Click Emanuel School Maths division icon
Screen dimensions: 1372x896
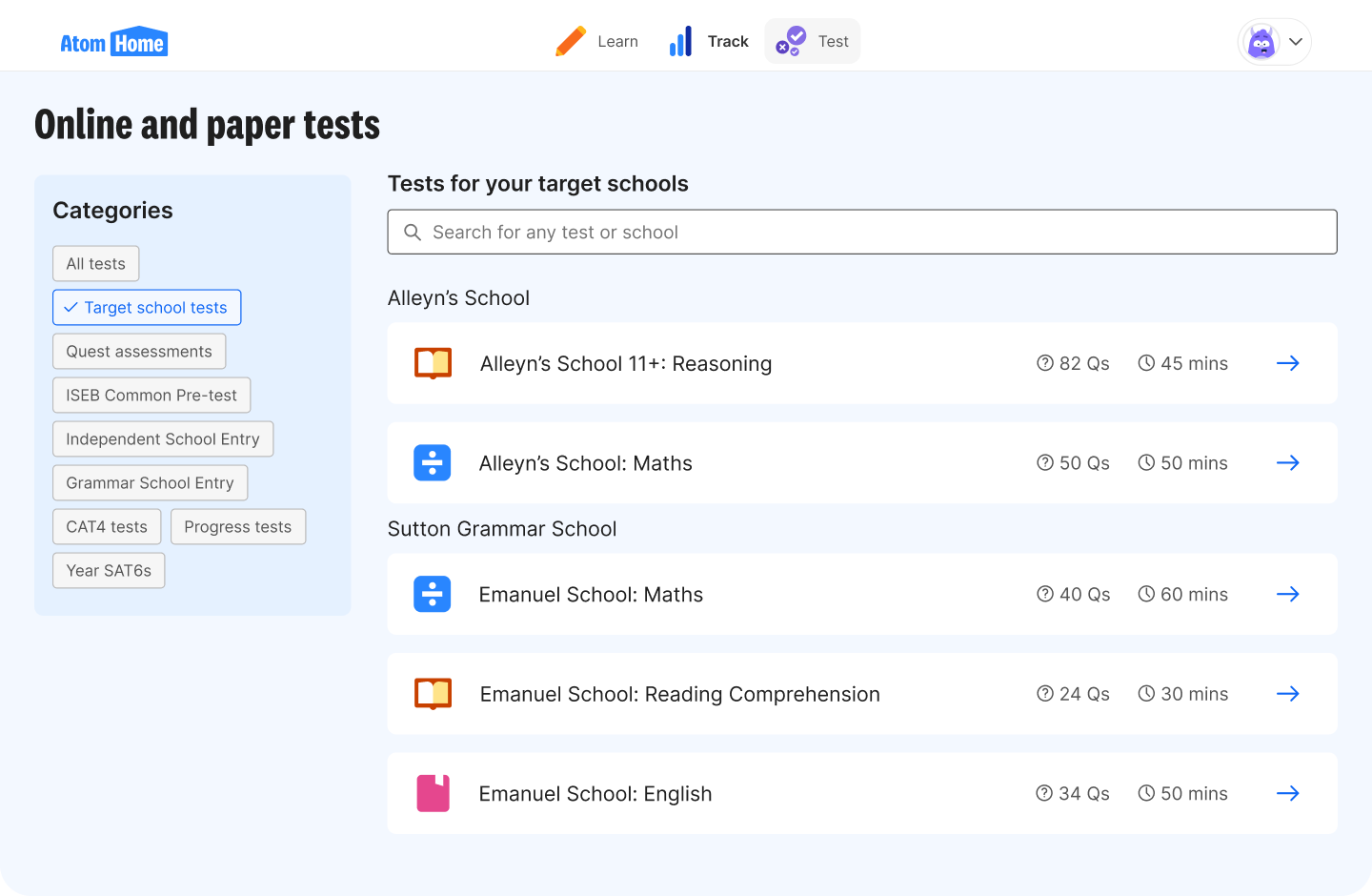click(433, 594)
